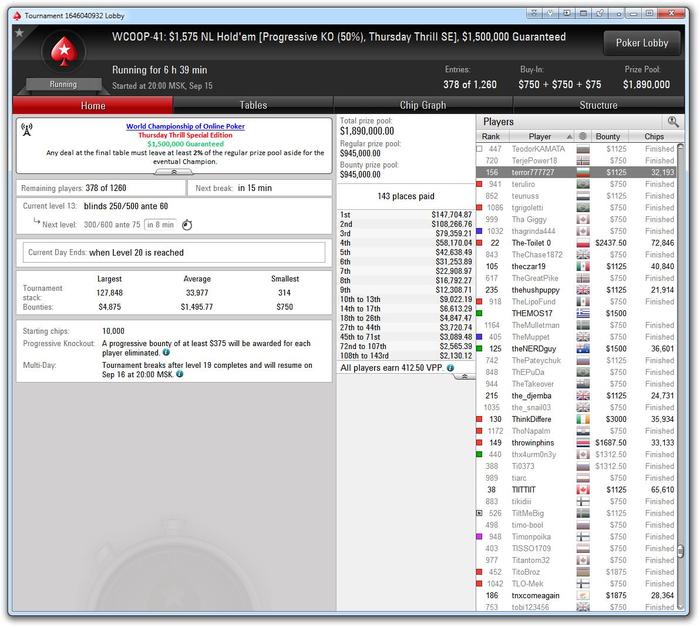Click the red color label beside teruliro
Image resolution: width=700 pixels, height=627 pixels.
pos(479,184)
